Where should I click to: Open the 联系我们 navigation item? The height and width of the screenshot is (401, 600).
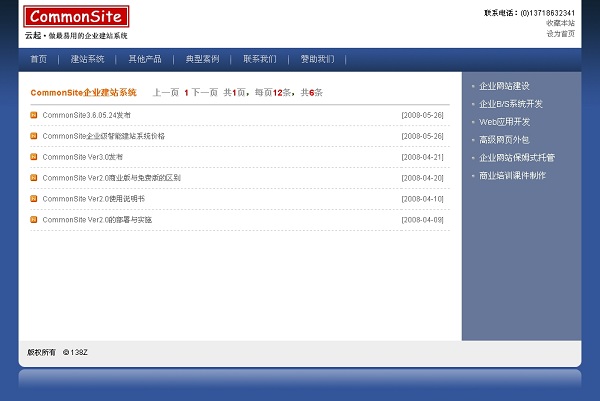pyautogui.click(x=260, y=59)
